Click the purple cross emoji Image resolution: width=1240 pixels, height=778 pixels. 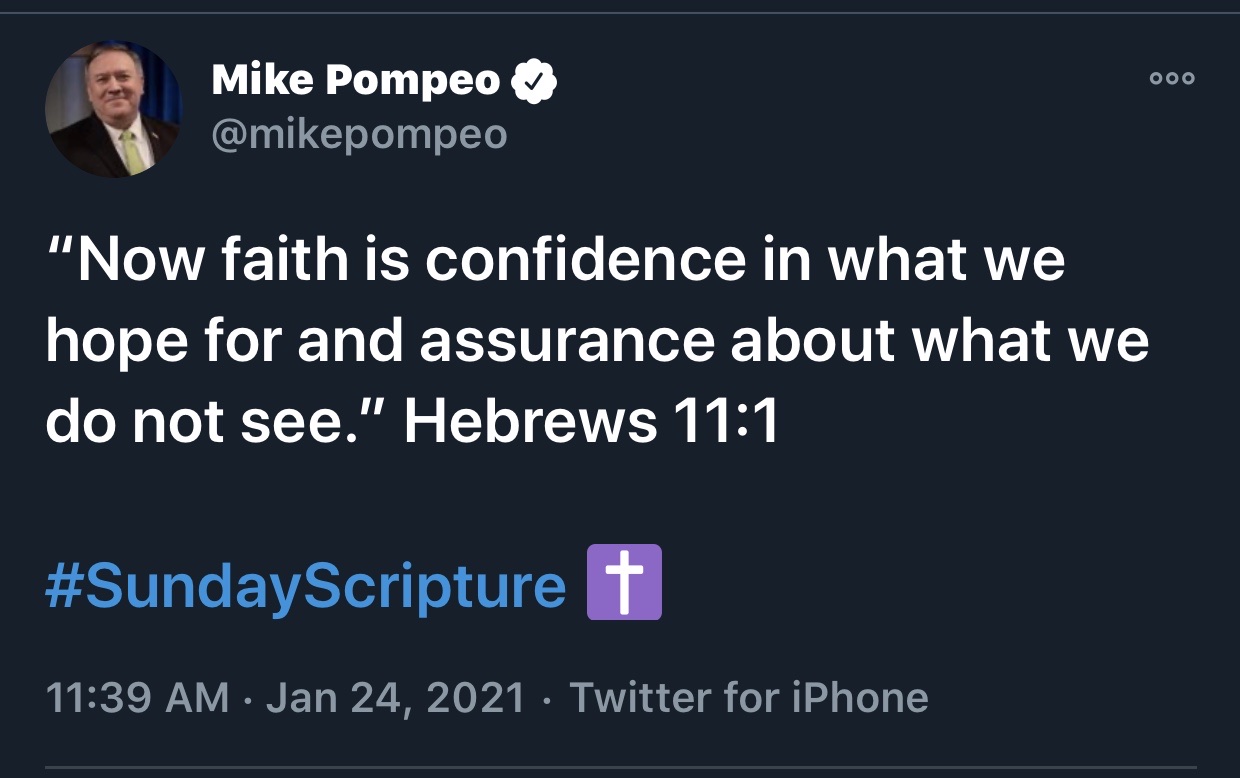[624, 582]
